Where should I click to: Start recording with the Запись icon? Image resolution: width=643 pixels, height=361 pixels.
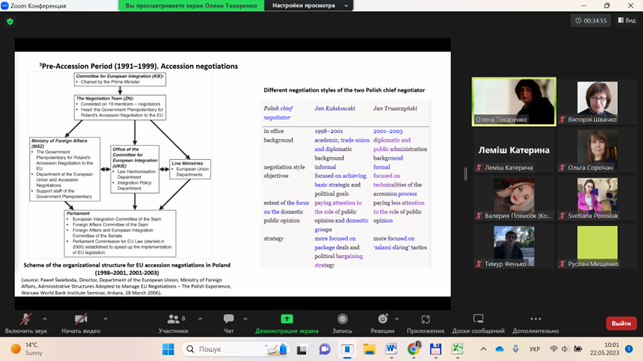click(x=342, y=319)
